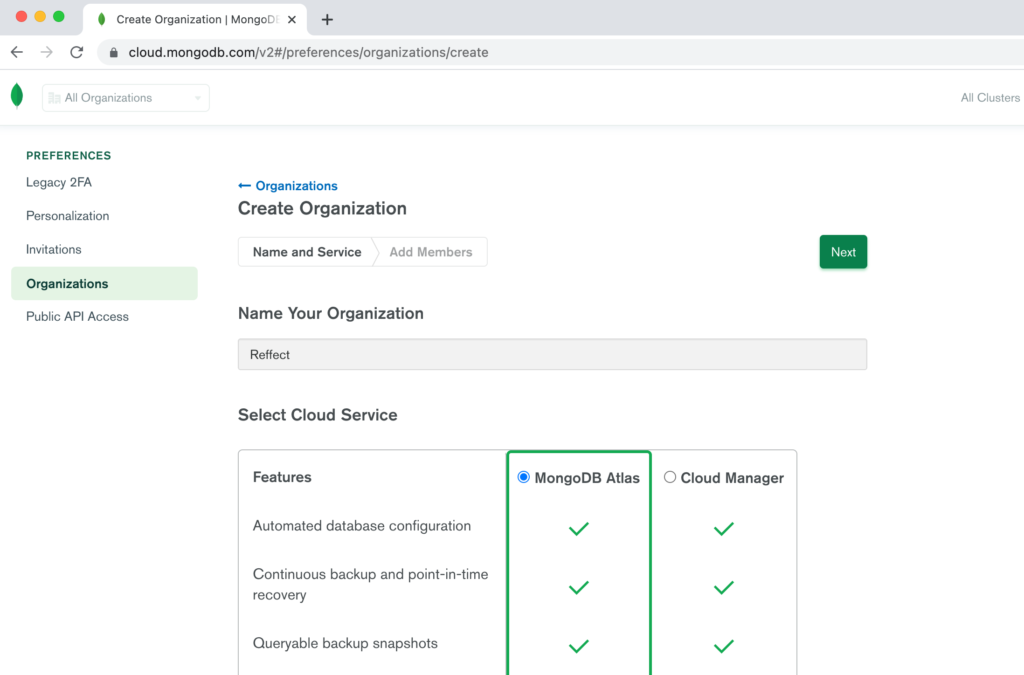The height and width of the screenshot is (675, 1024).
Task: Select the Cloud Manager radio button
Action: (669, 477)
